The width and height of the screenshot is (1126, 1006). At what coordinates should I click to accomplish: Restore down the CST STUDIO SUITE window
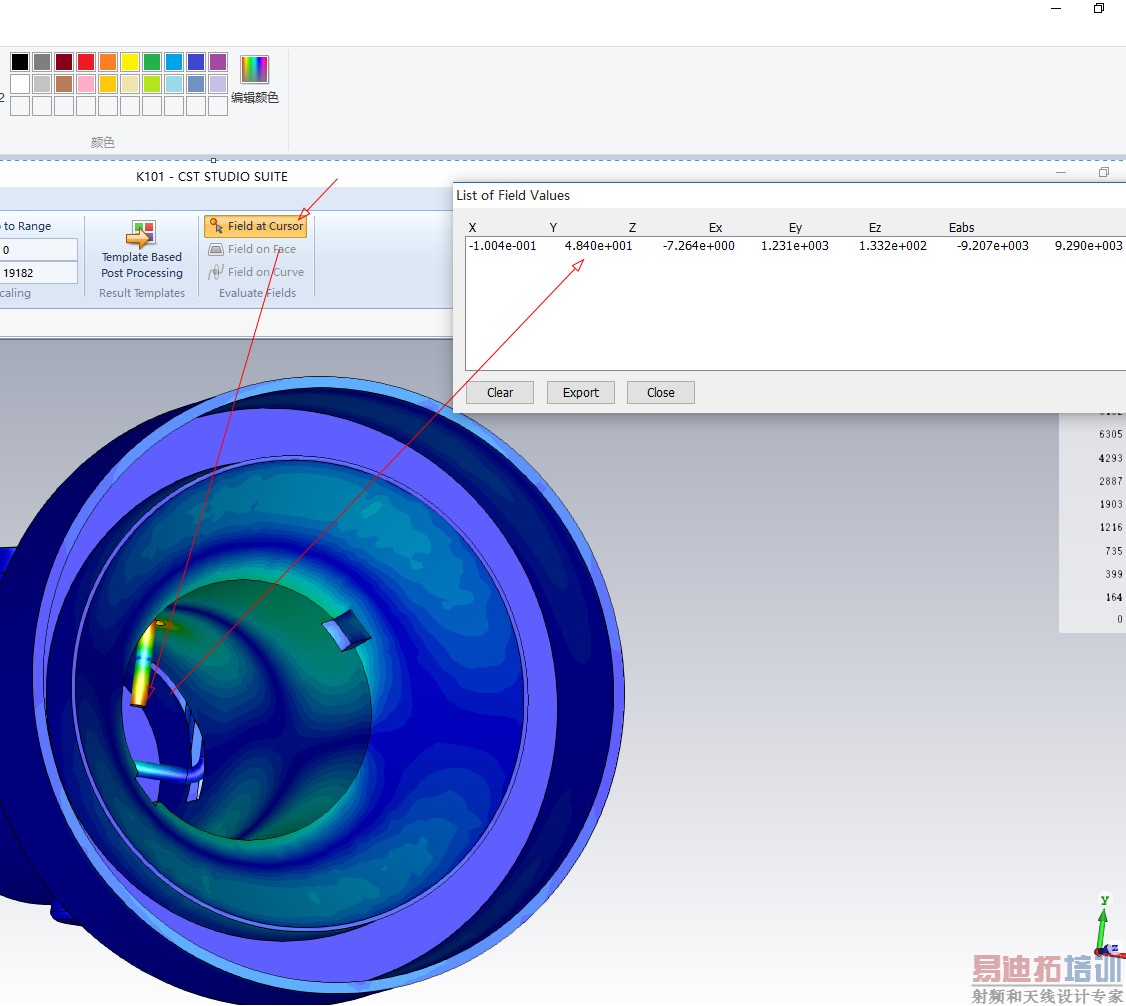coord(1104,172)
